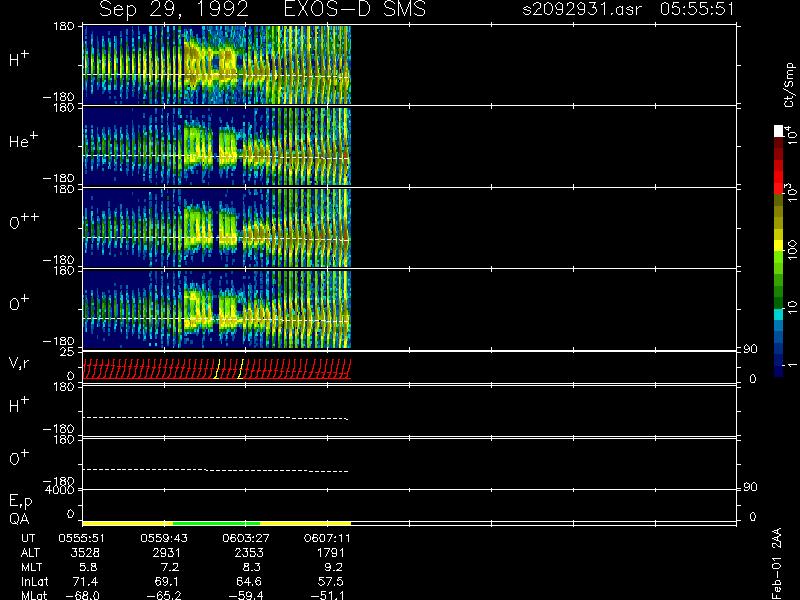This screenshot has height=600, width=800.
Task: Click the "O++" panel label
Action: [24, 221]
